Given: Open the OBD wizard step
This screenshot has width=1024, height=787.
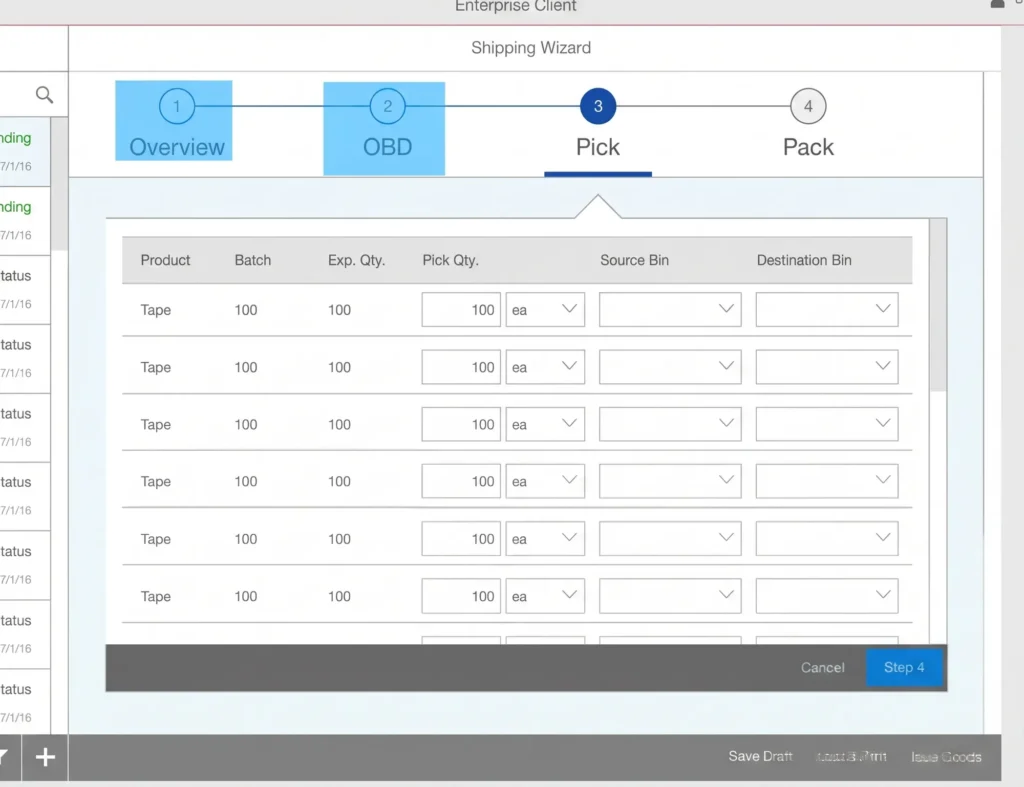Looking at the screenshot, I should (387, 147).
